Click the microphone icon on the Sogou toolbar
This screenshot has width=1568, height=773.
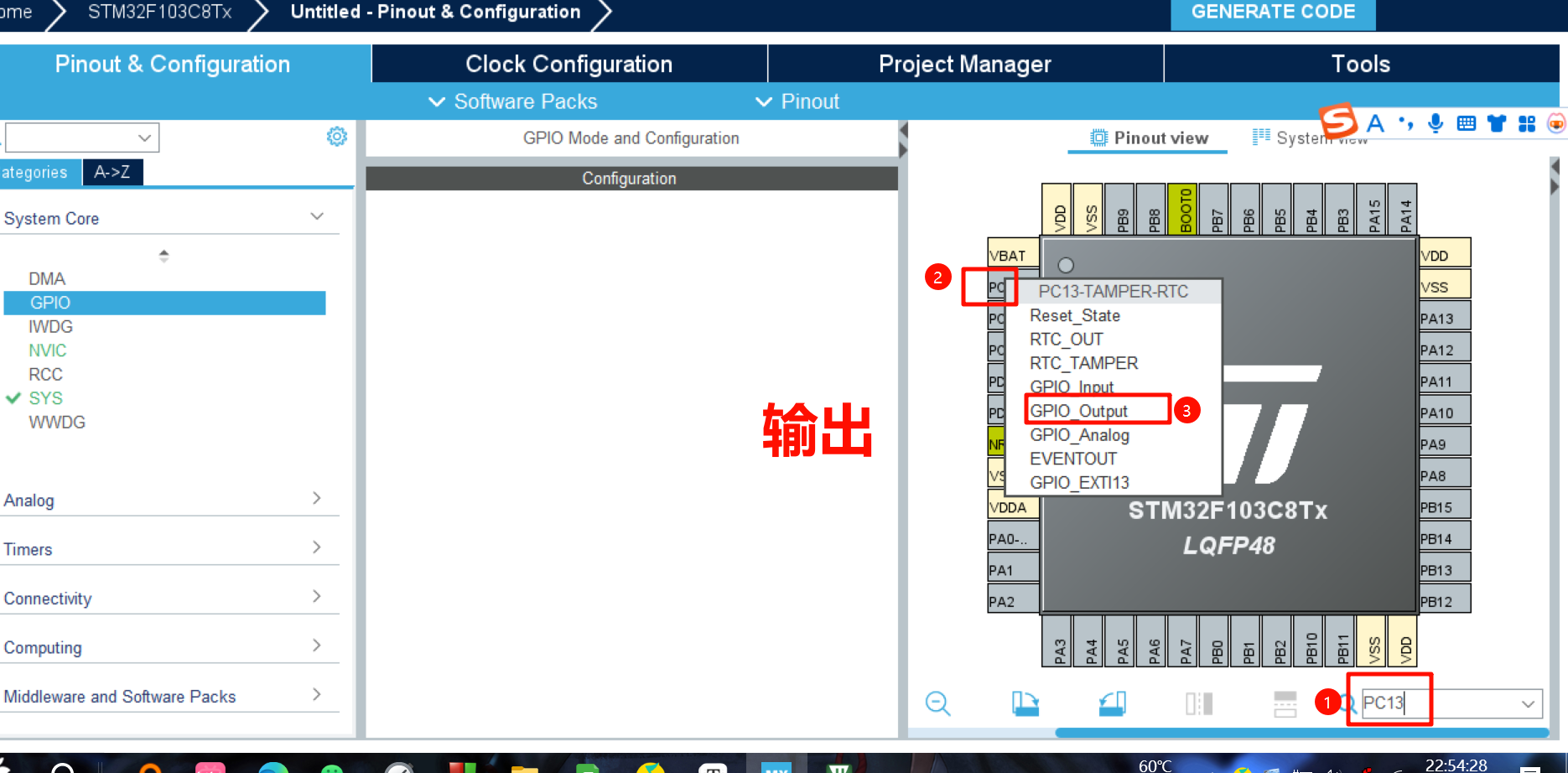(1436, 122)
